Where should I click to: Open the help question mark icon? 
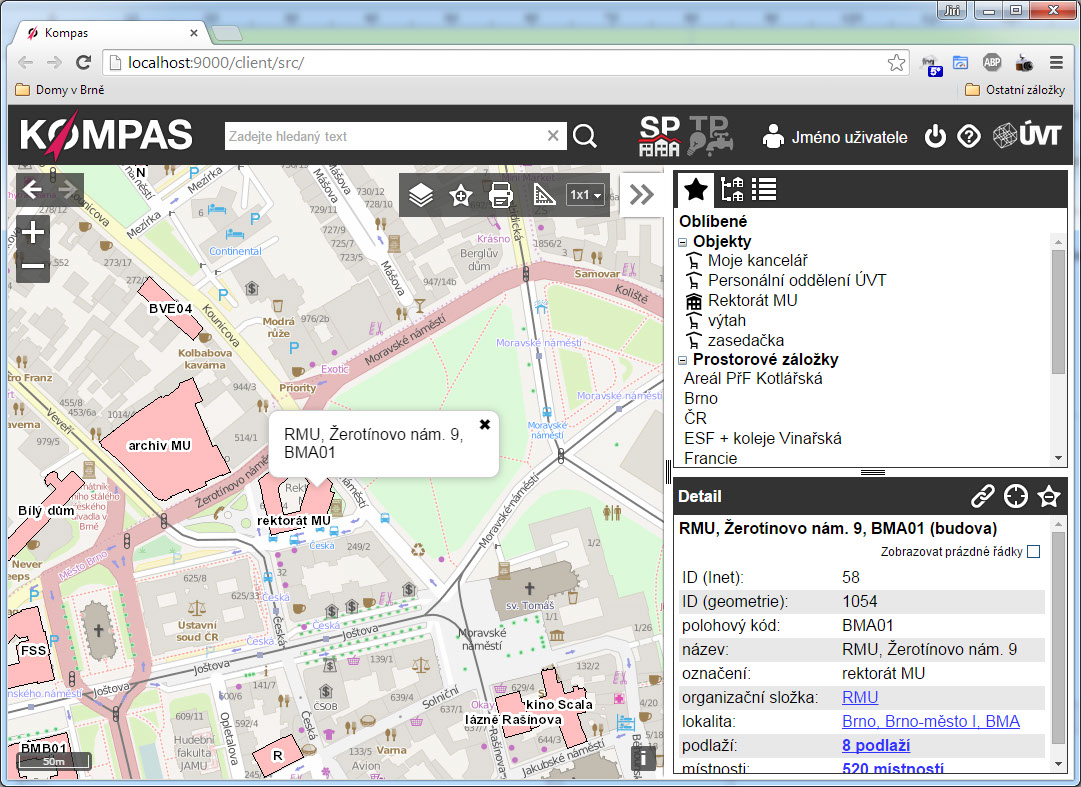pos(968,137)
